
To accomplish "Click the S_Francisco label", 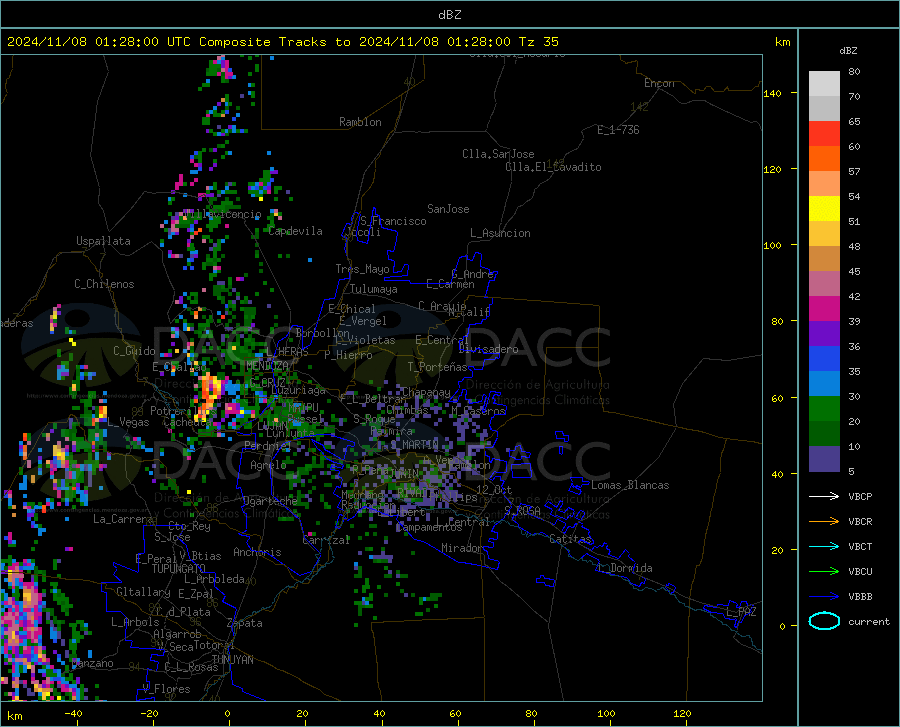I will click(393, 221).
